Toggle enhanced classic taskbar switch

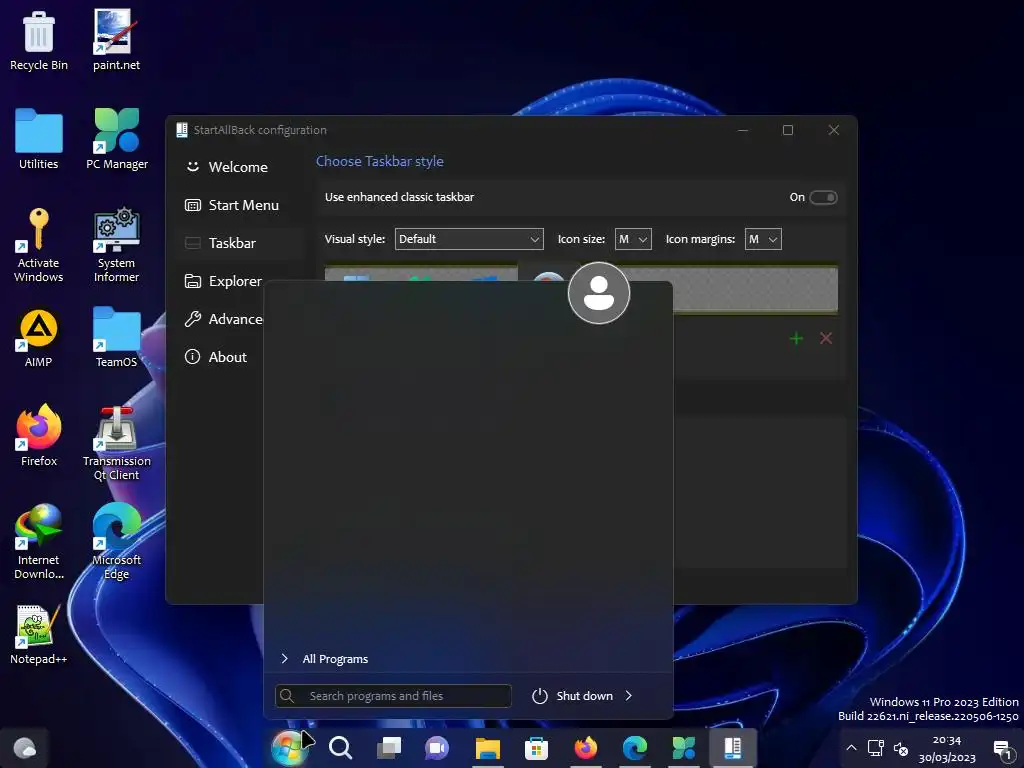(x=823, y=197)
